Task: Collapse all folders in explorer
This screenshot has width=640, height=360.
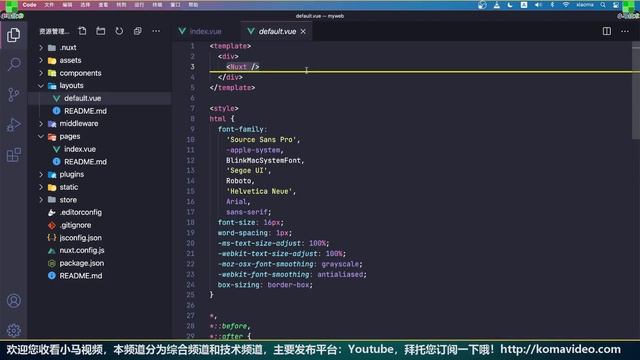Action: [x=138, y=31]
